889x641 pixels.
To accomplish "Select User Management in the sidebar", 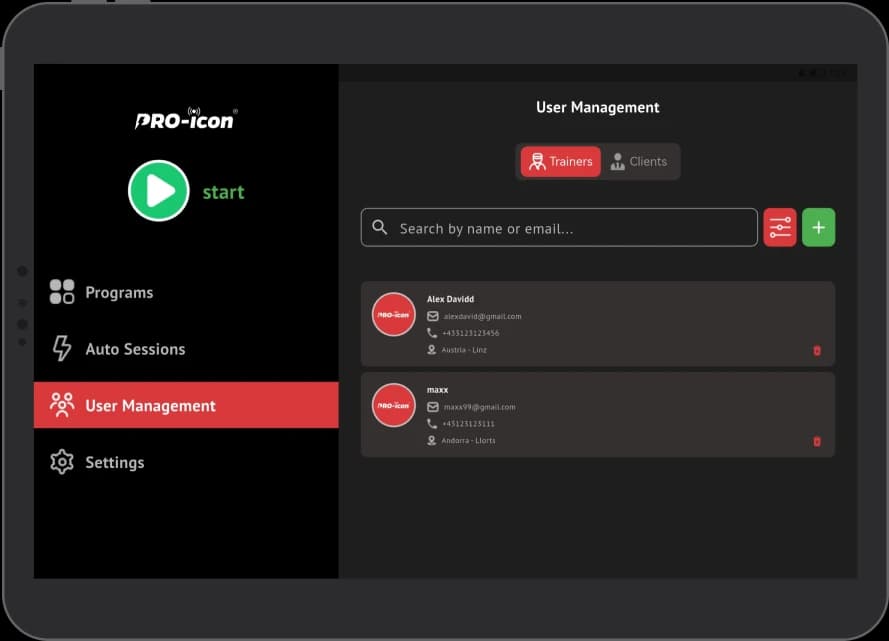I will (x=150, y=406).
